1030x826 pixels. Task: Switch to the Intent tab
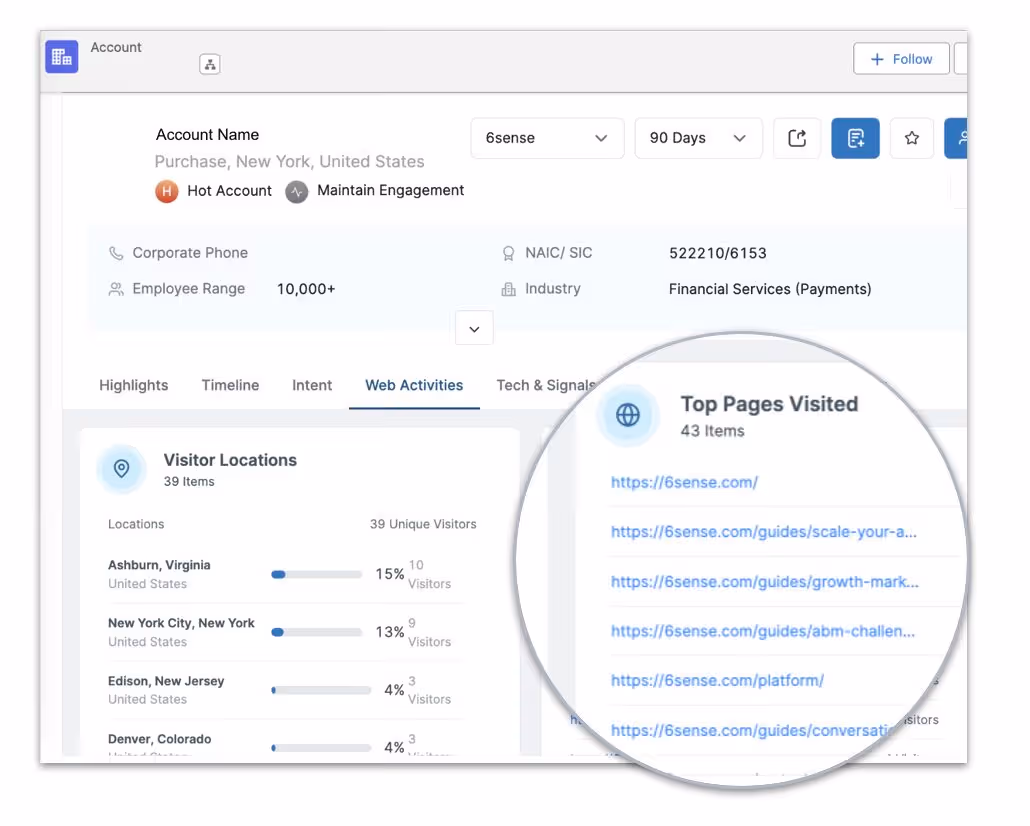click(312, 385)
